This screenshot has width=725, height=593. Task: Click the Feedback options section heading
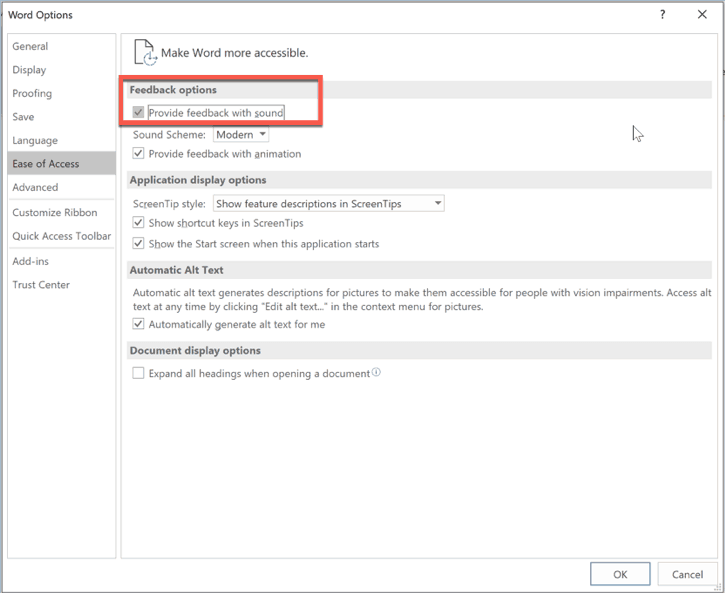pyautogui.click(x=173, y=90)
